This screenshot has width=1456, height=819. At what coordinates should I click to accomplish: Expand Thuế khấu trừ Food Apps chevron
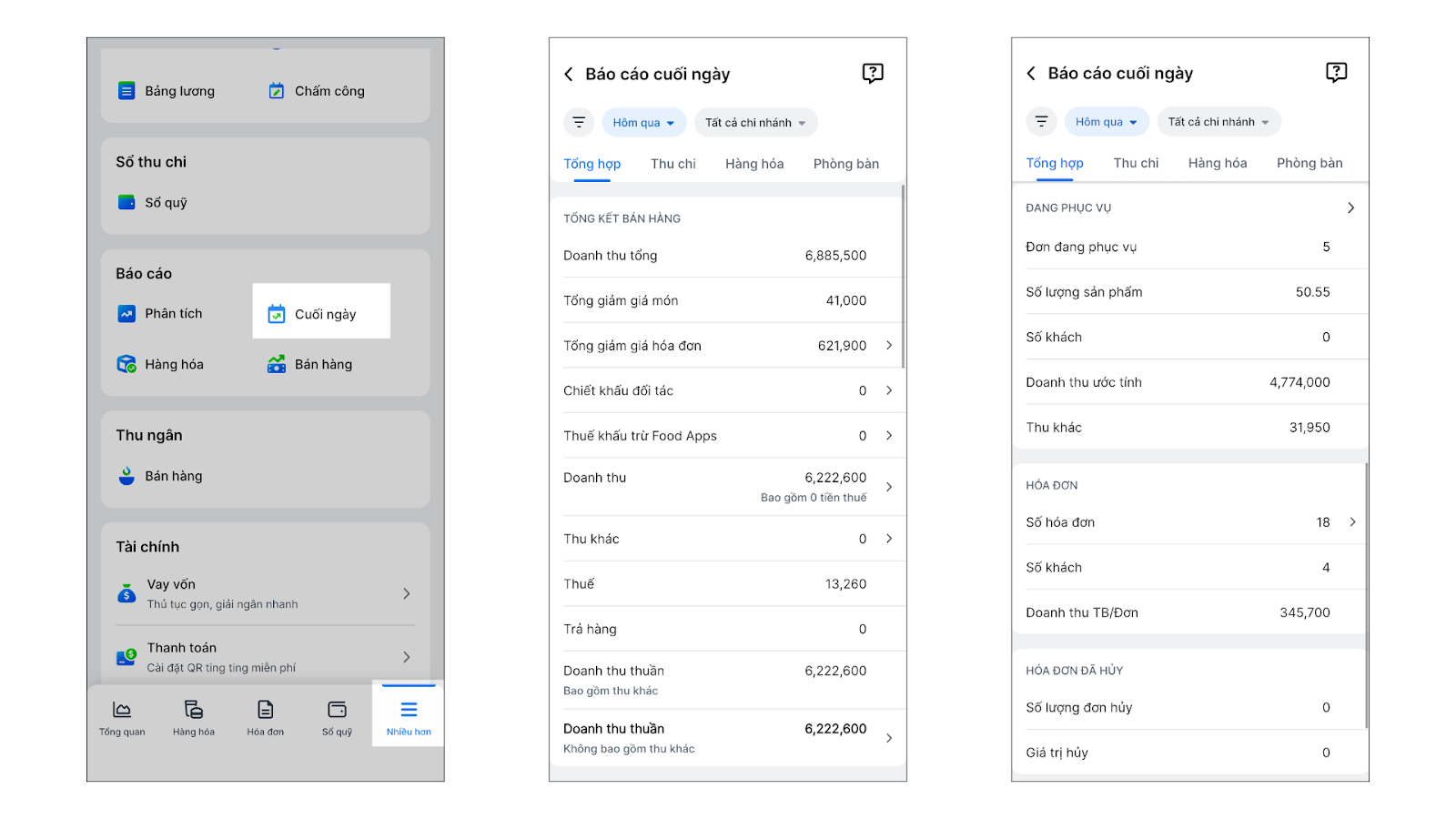(889, 436)
